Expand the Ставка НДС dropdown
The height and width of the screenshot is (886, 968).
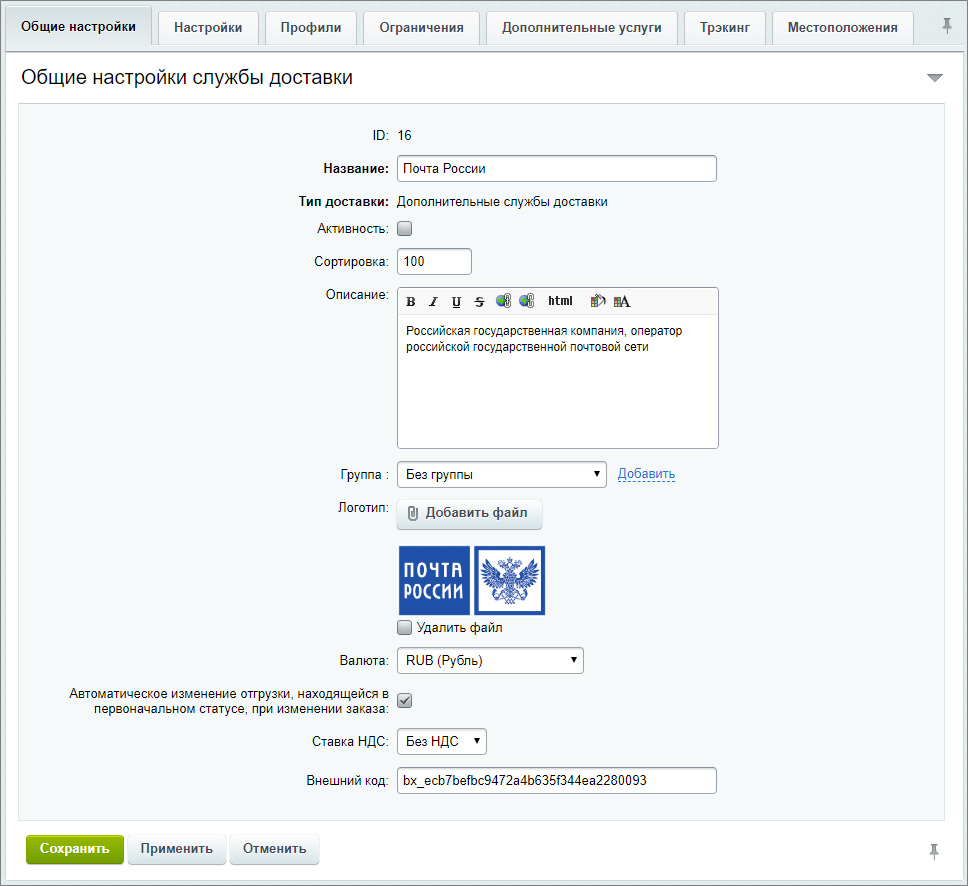[441, 741]
